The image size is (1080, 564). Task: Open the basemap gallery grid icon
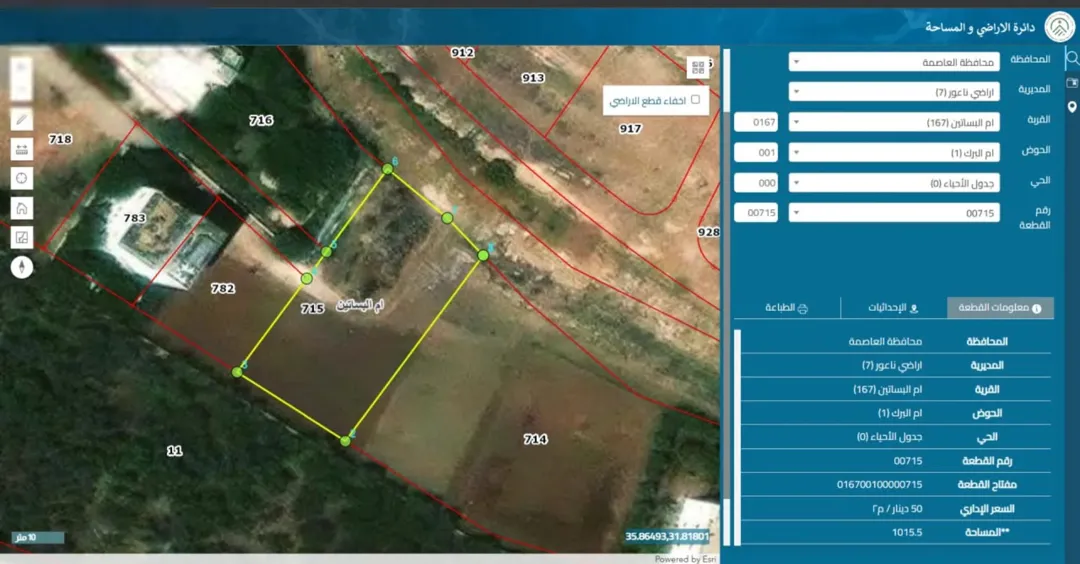(698, 67)
